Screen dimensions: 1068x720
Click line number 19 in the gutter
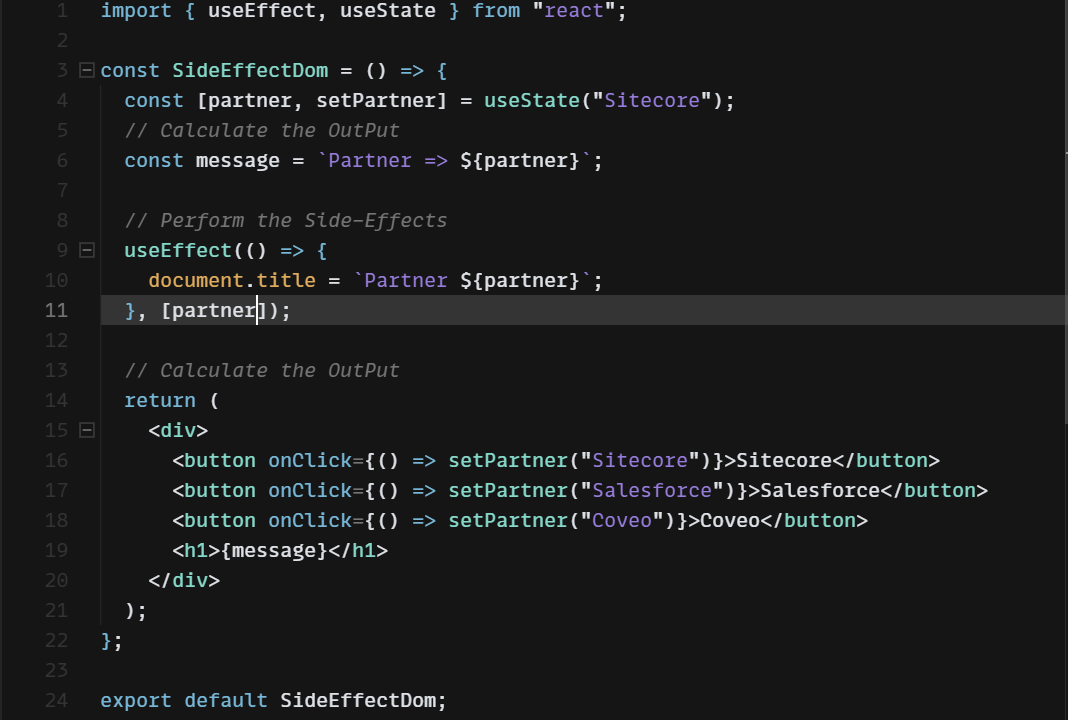coord(57,550)
